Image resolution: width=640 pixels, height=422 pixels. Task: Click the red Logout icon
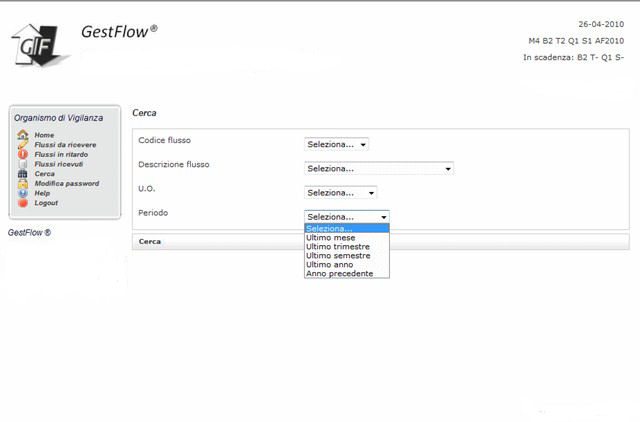[23, 203]
